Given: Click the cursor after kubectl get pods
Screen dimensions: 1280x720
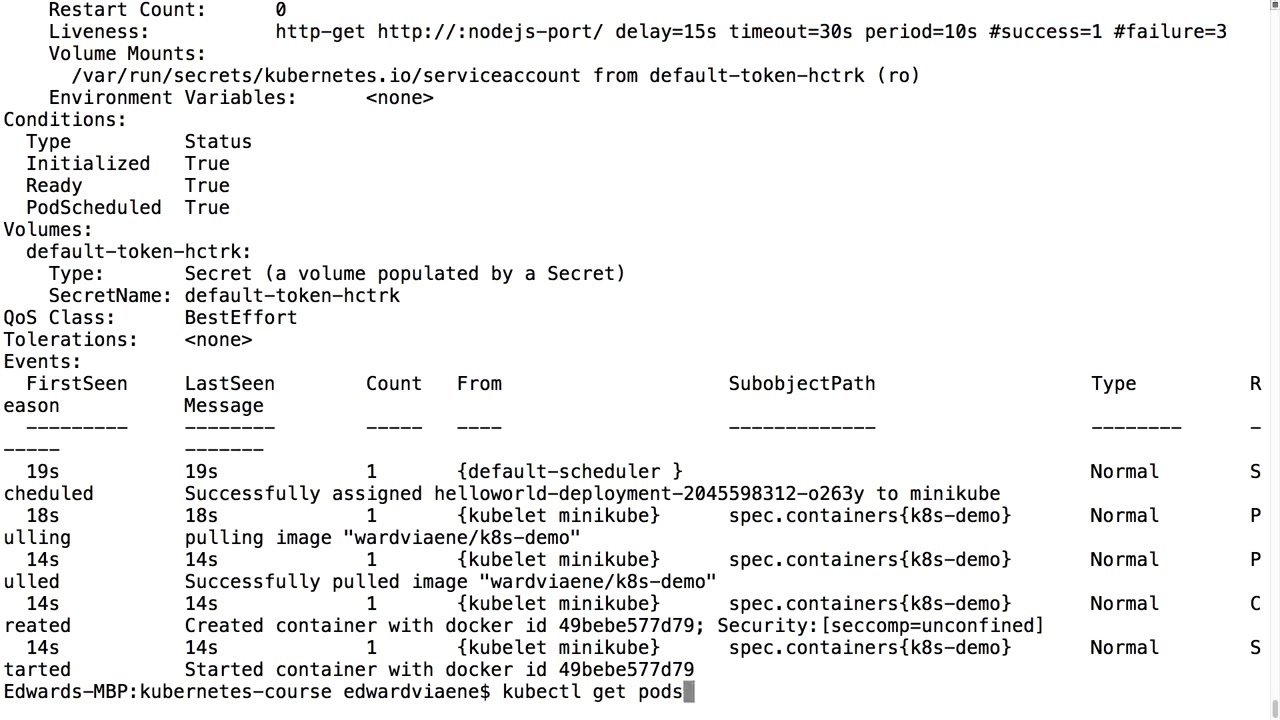Looking at the screenshot, I should point(689,692).
